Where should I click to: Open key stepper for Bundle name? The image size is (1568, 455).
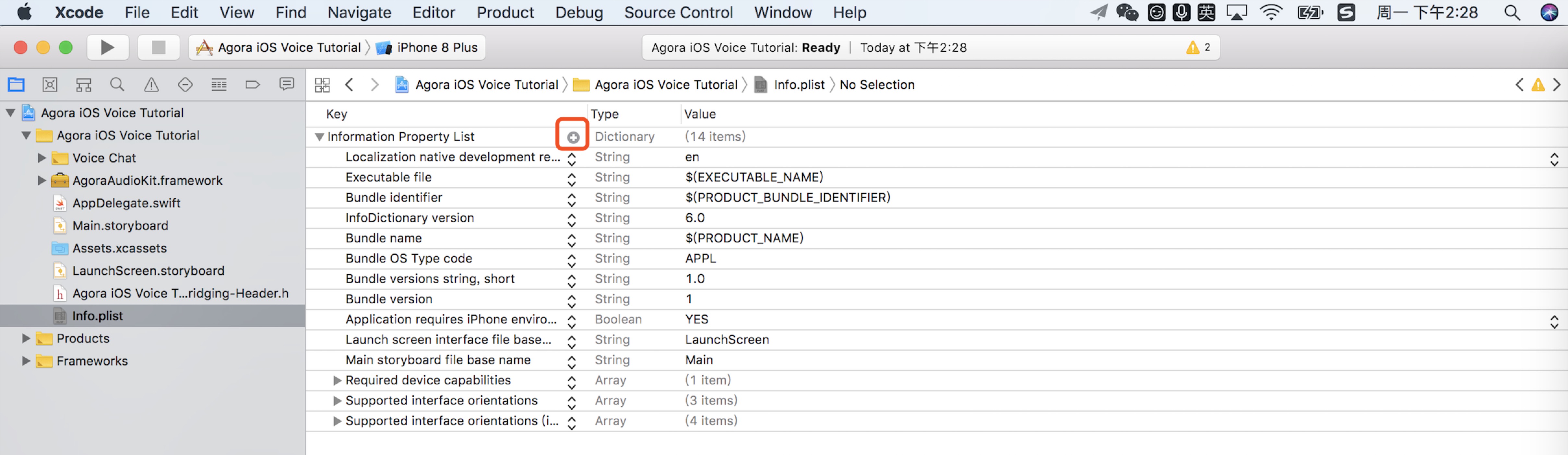pos(572,240)
